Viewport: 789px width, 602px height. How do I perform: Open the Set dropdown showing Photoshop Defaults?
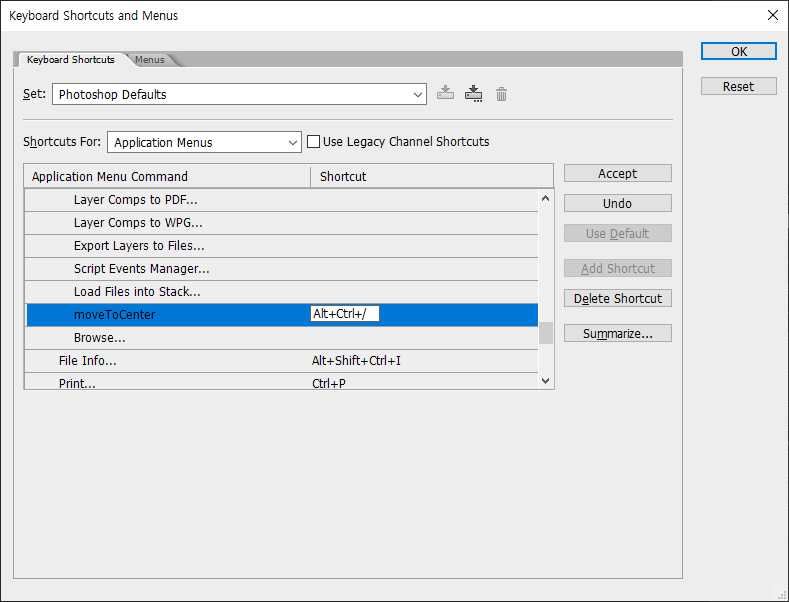pos(240,94)
